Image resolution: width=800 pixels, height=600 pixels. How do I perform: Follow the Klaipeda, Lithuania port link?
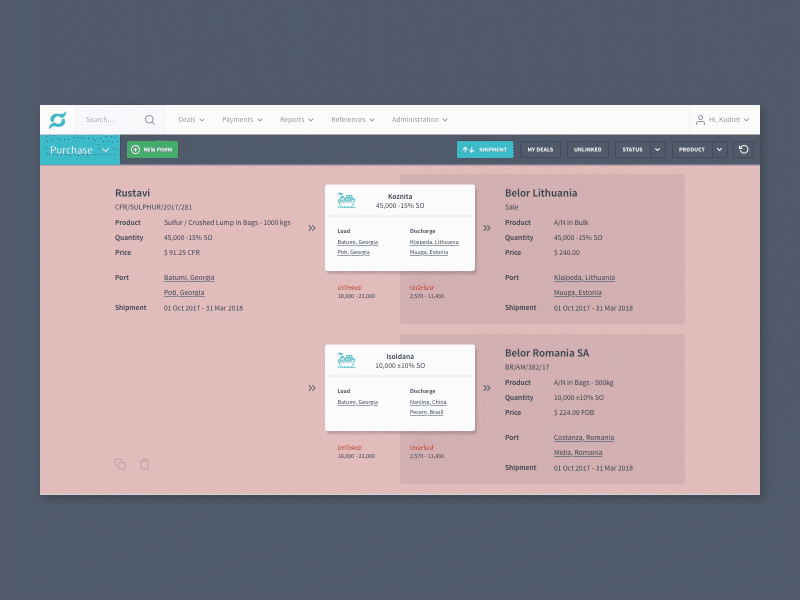584,278
